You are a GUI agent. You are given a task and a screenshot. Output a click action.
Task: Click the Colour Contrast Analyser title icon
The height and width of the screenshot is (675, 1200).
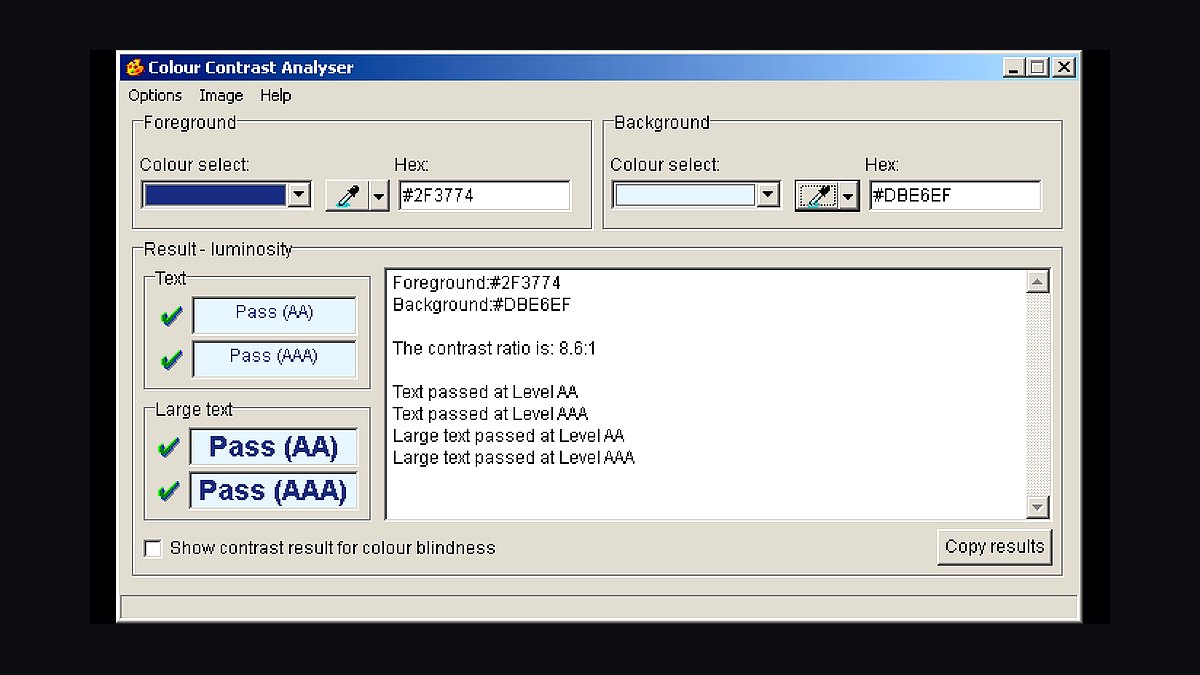tap(135, 68)
